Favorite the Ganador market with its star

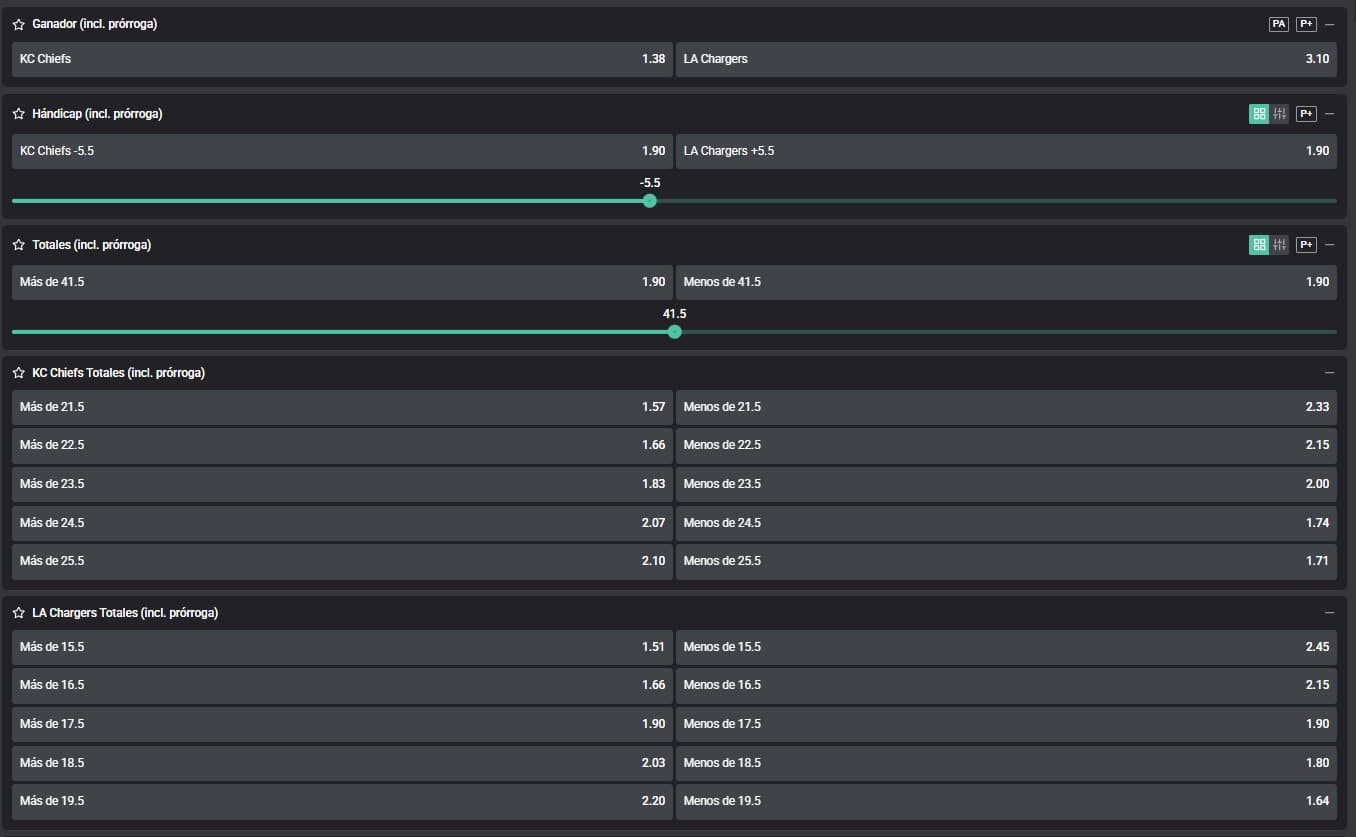18,25
